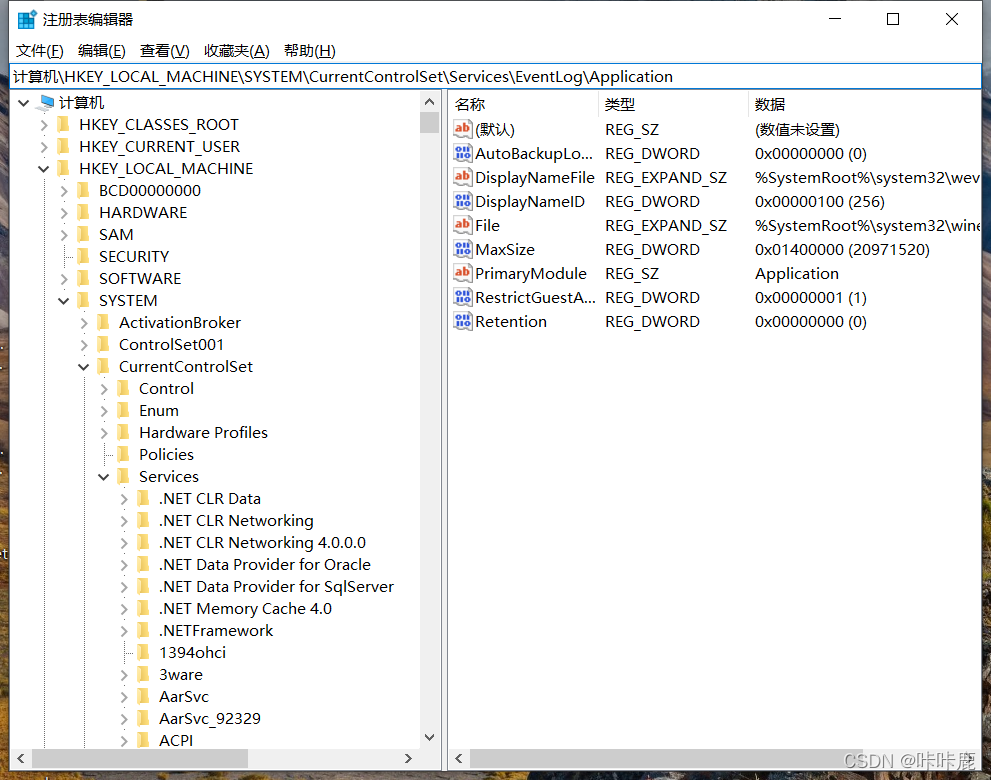The width and height of the screenshot is (991, 780).
Task: Open the 收藏夹(A) menu
Action: pos(237,51)
